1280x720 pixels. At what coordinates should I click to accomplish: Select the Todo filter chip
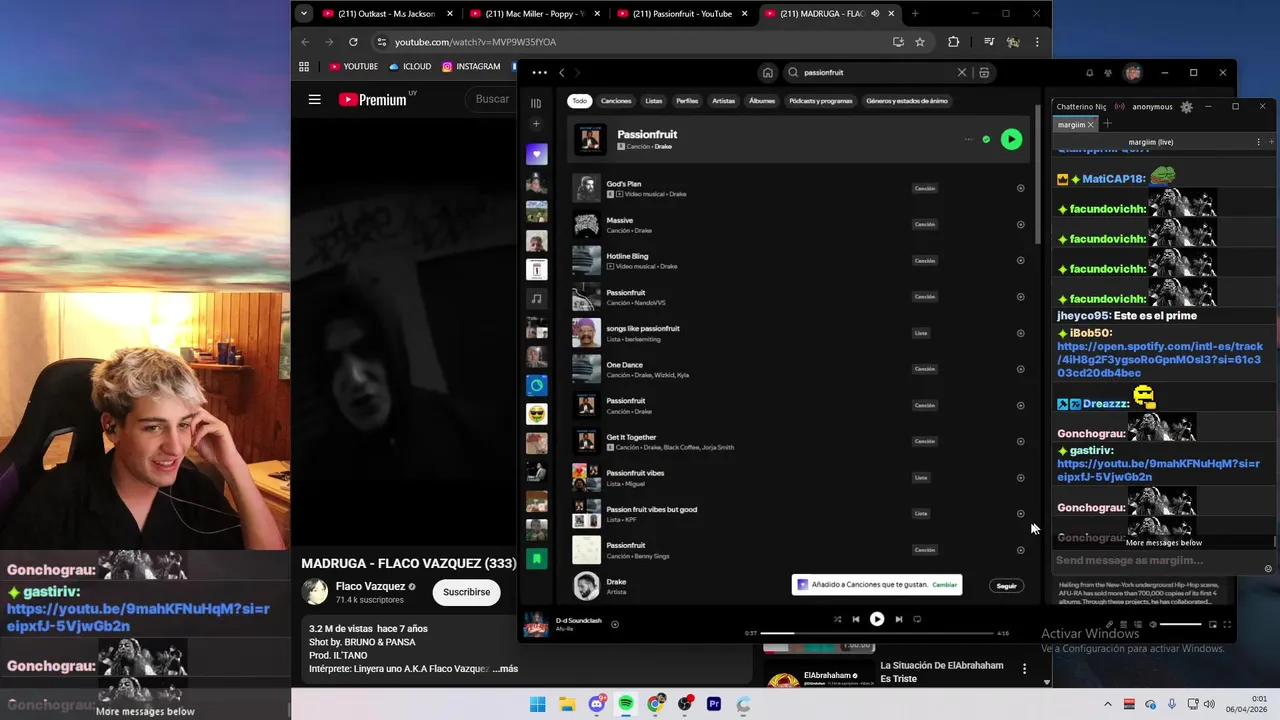(x=579, y=101)
